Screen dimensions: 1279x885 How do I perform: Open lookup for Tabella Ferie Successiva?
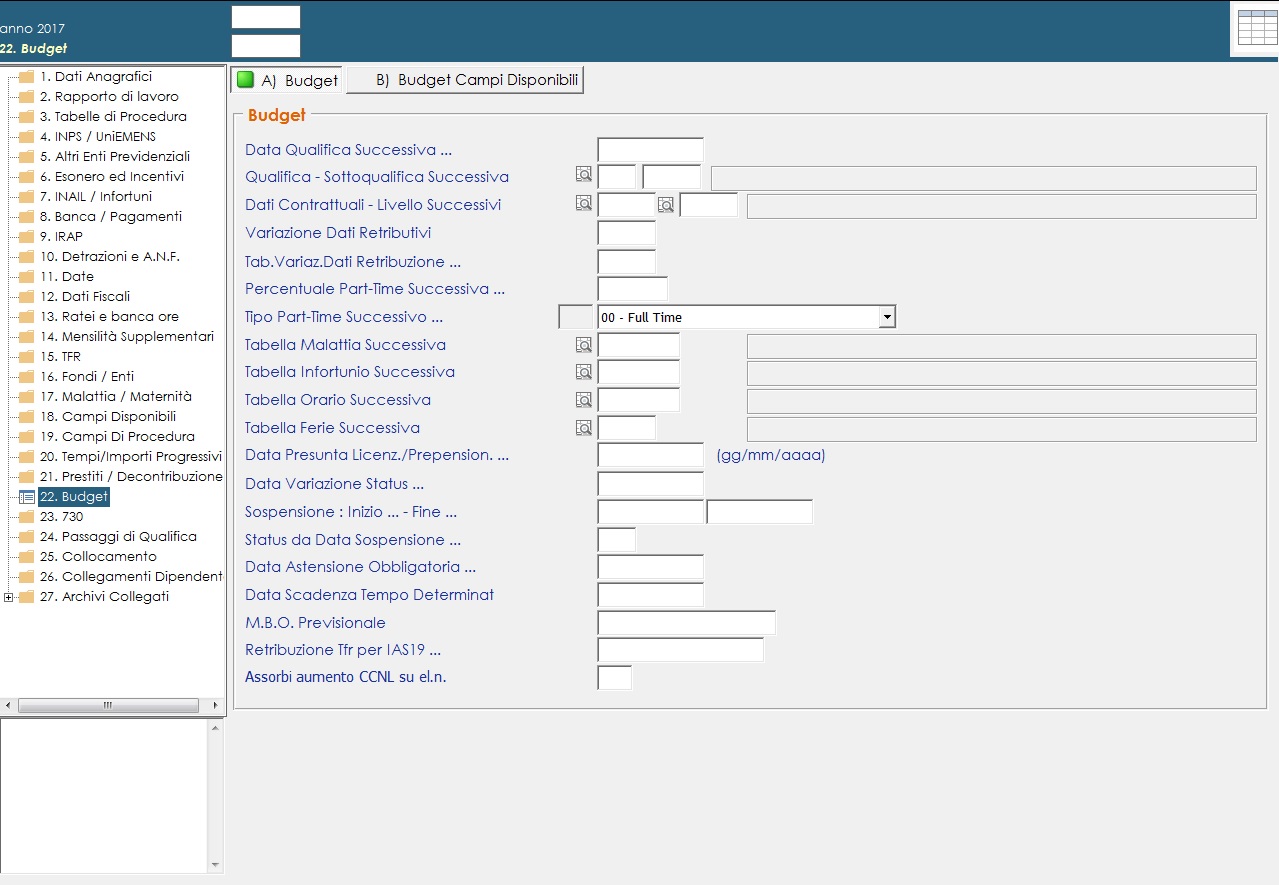tap(584, 428)
